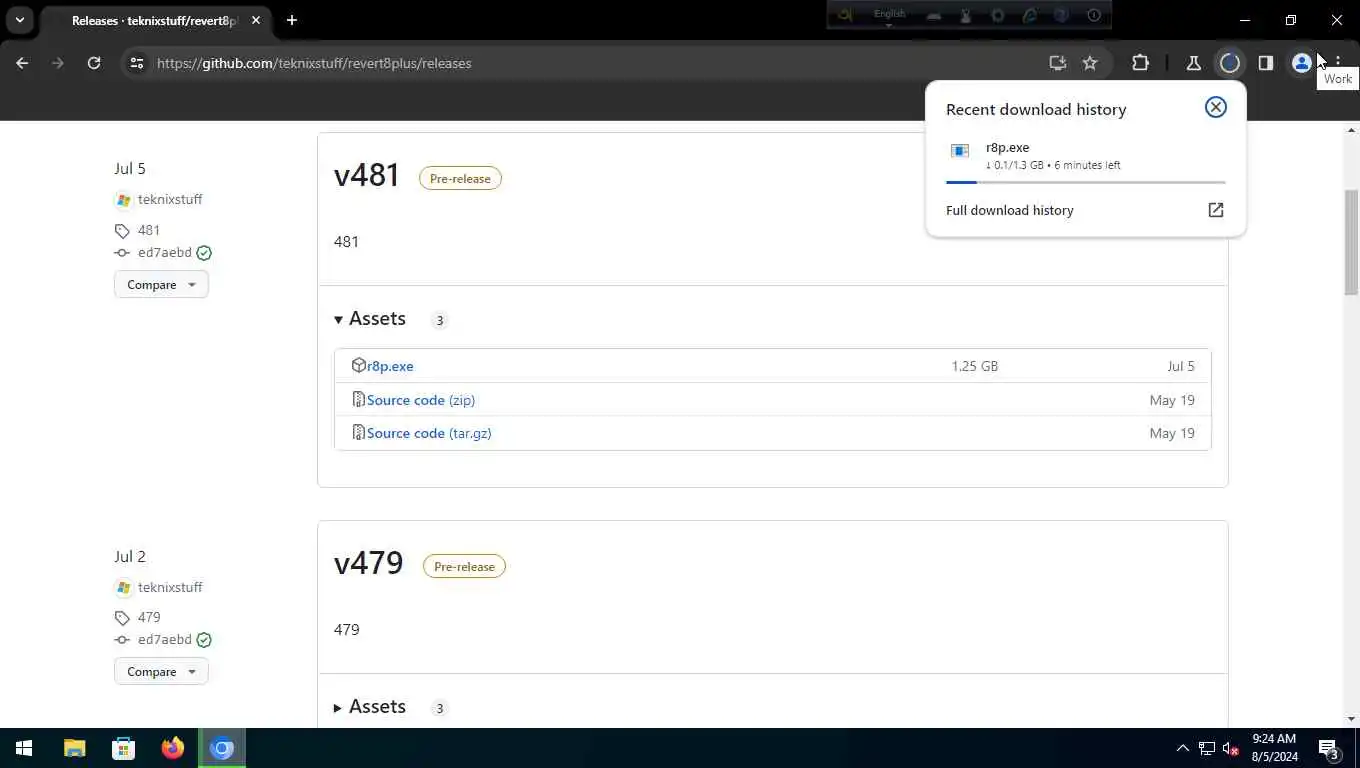The height and width of the screenshot is (768, 1360).
Task: Open tag 479 link
Action: point(149,617)
